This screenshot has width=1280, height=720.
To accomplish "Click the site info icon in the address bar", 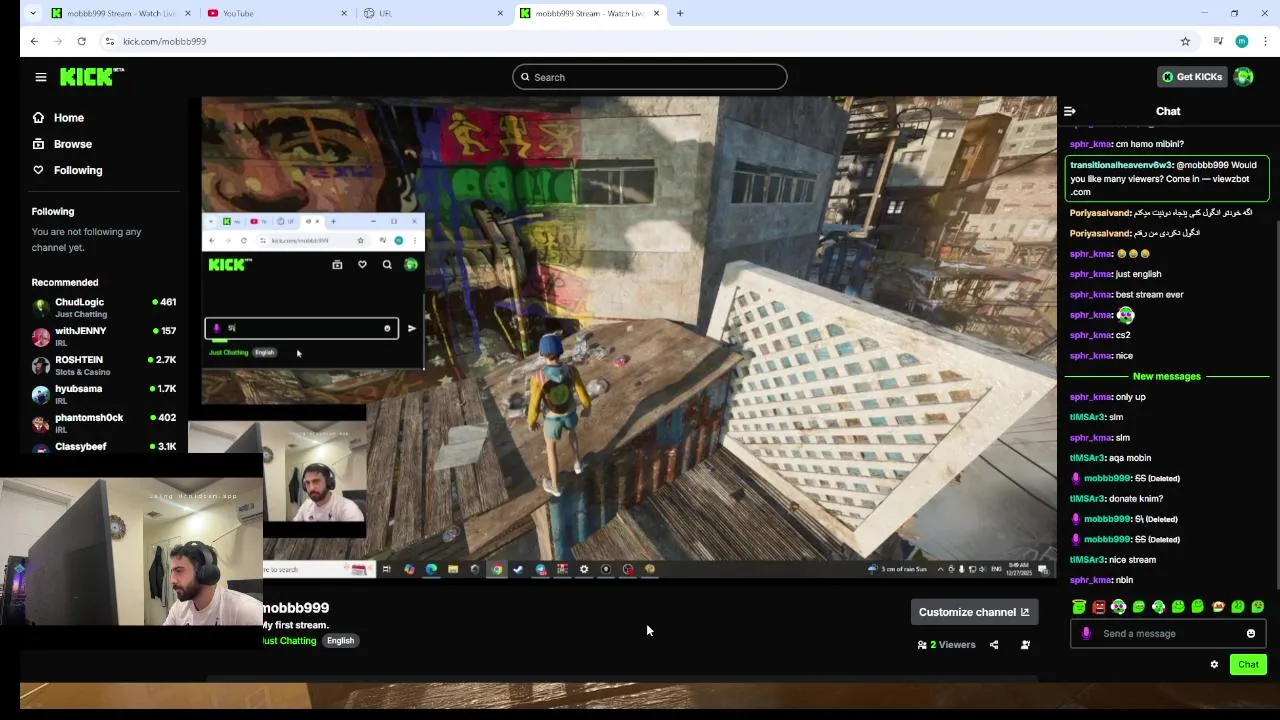I will 108,41.
